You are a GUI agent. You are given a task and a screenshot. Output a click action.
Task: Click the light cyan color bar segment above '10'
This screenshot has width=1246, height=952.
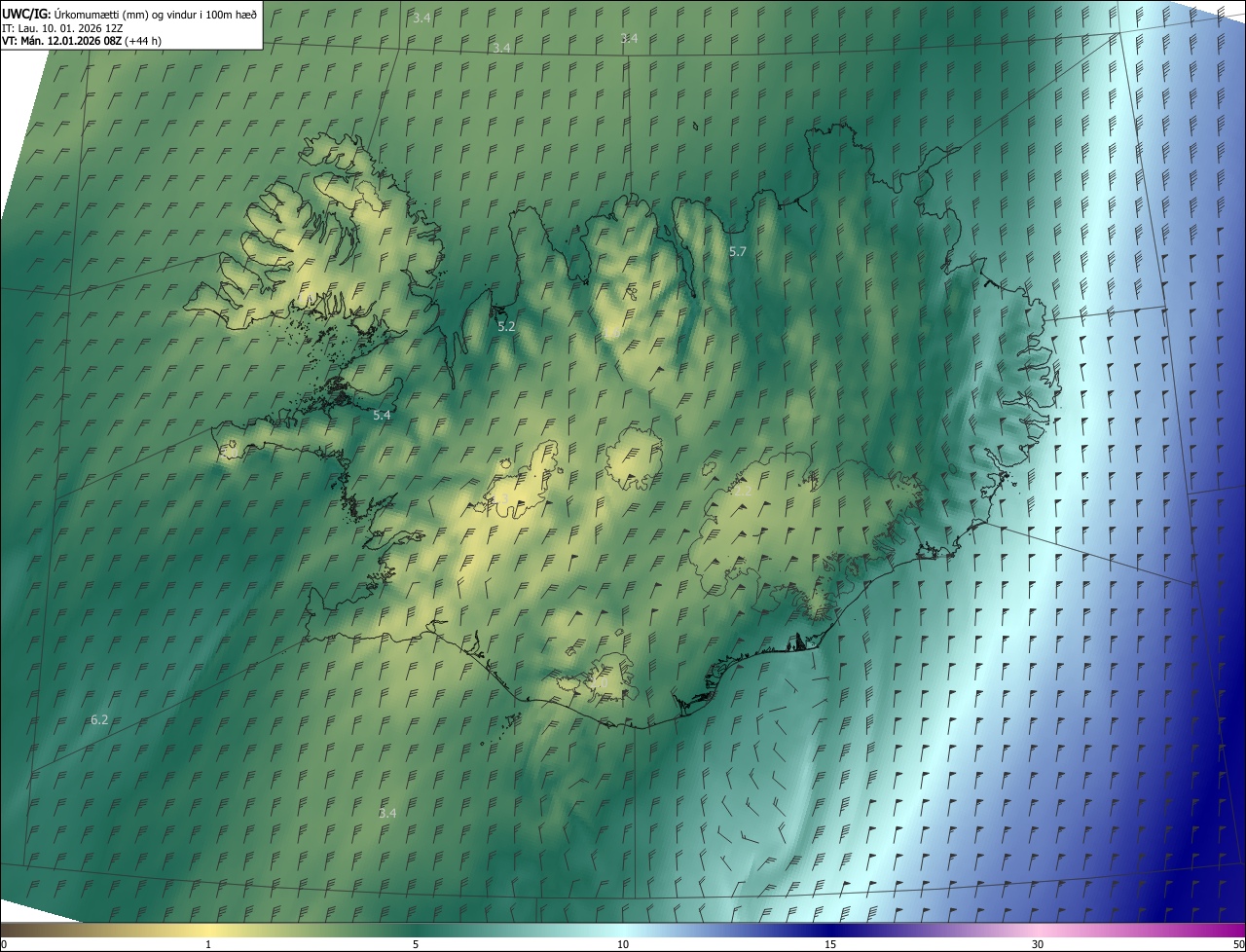click(623, 931)
